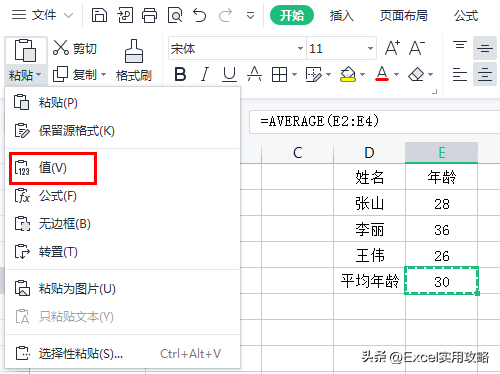Click the clear eraser icon
This screenshot has width=500, height=374.
pos(416,74)
